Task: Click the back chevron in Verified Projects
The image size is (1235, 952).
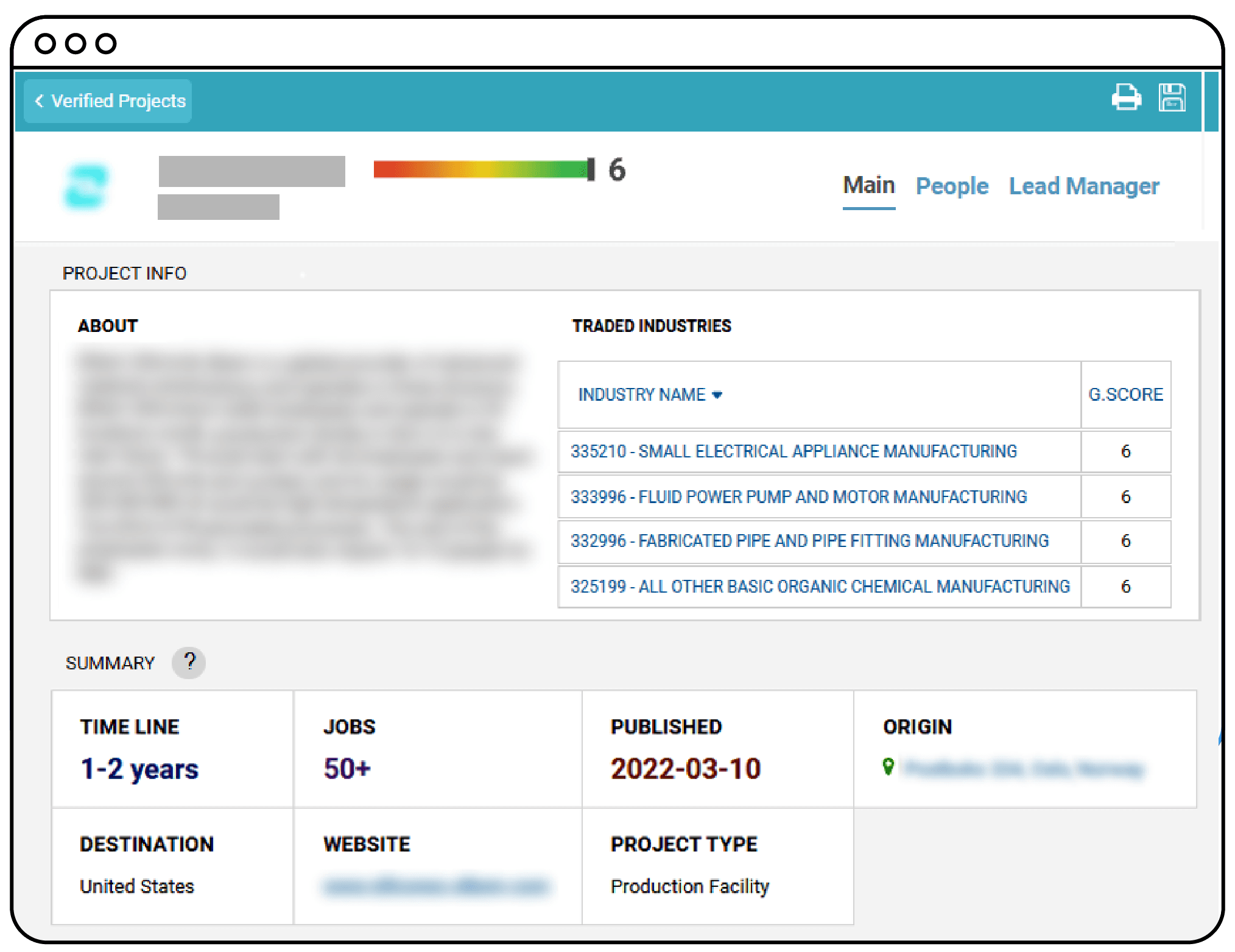Action: coord(40,101)
